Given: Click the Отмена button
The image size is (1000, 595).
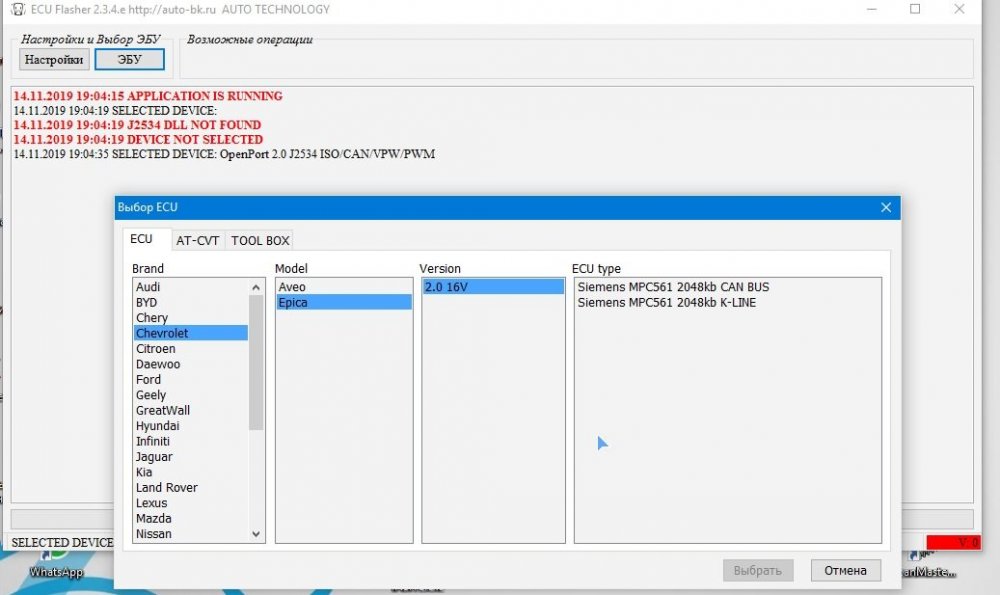Looking at the screenshot, I should pyautogui.click(x=846, y=570).
